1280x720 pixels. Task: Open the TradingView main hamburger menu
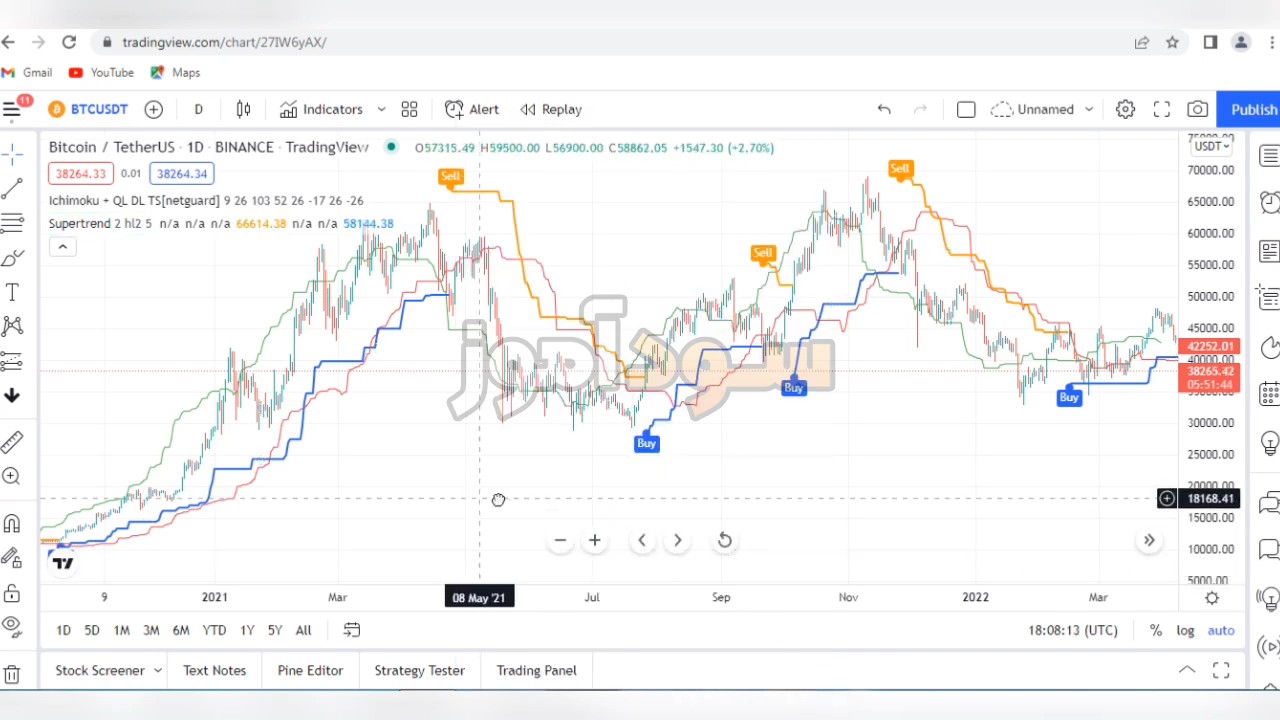pos(12,109)
